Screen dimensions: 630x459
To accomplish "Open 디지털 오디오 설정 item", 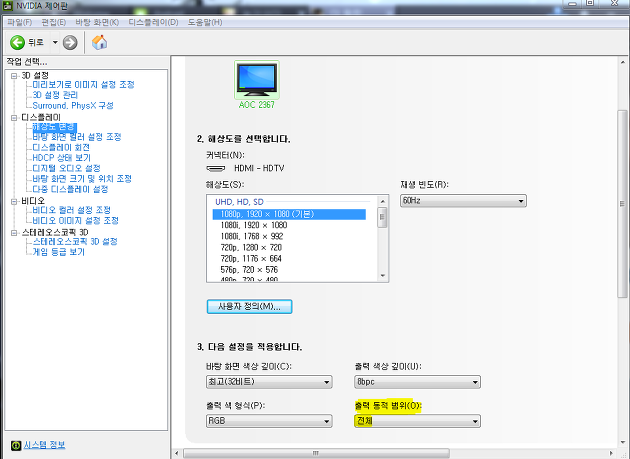I will click(x=66, y=168).
